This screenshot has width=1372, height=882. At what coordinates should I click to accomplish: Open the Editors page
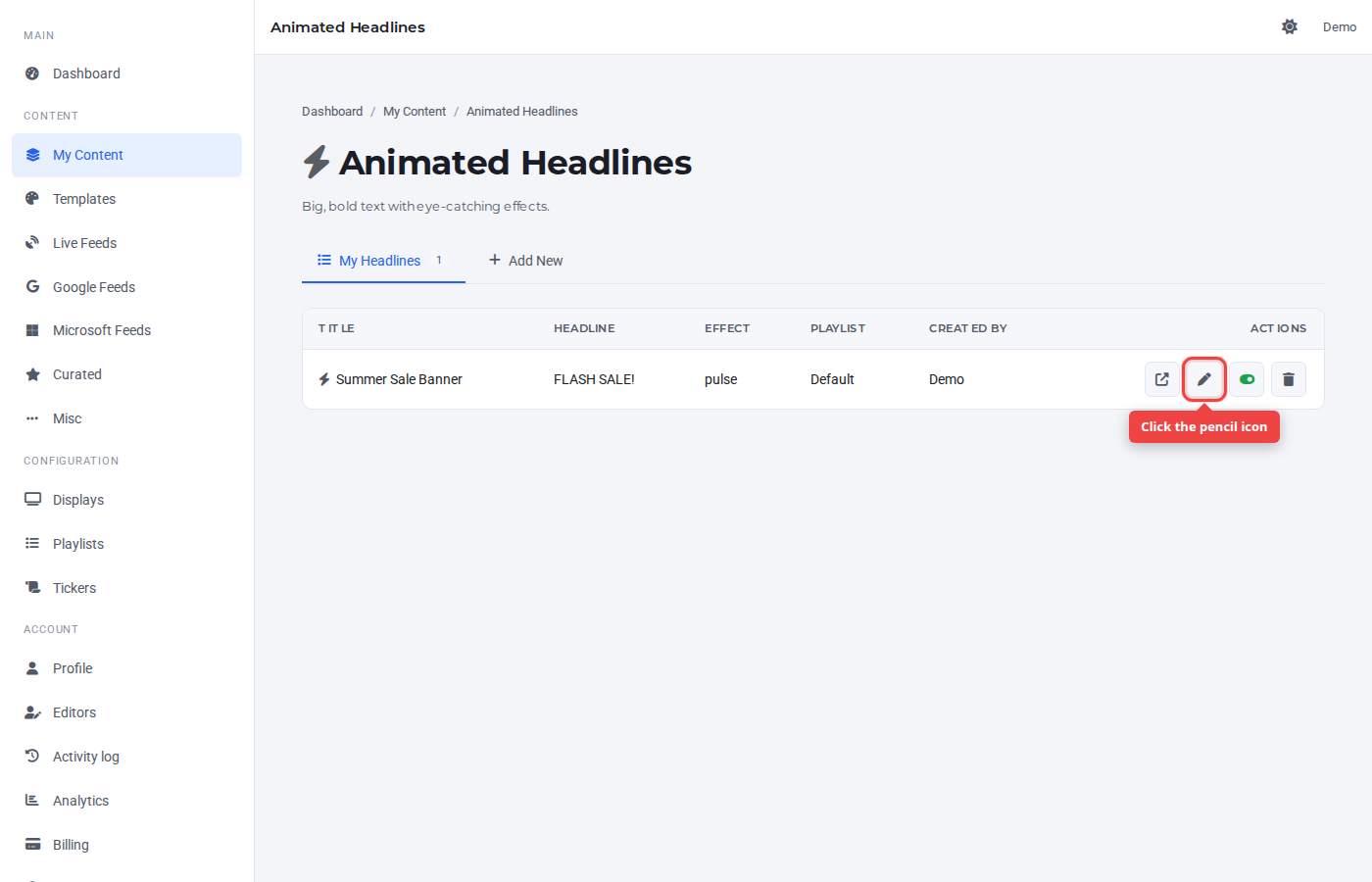(126, 712)
